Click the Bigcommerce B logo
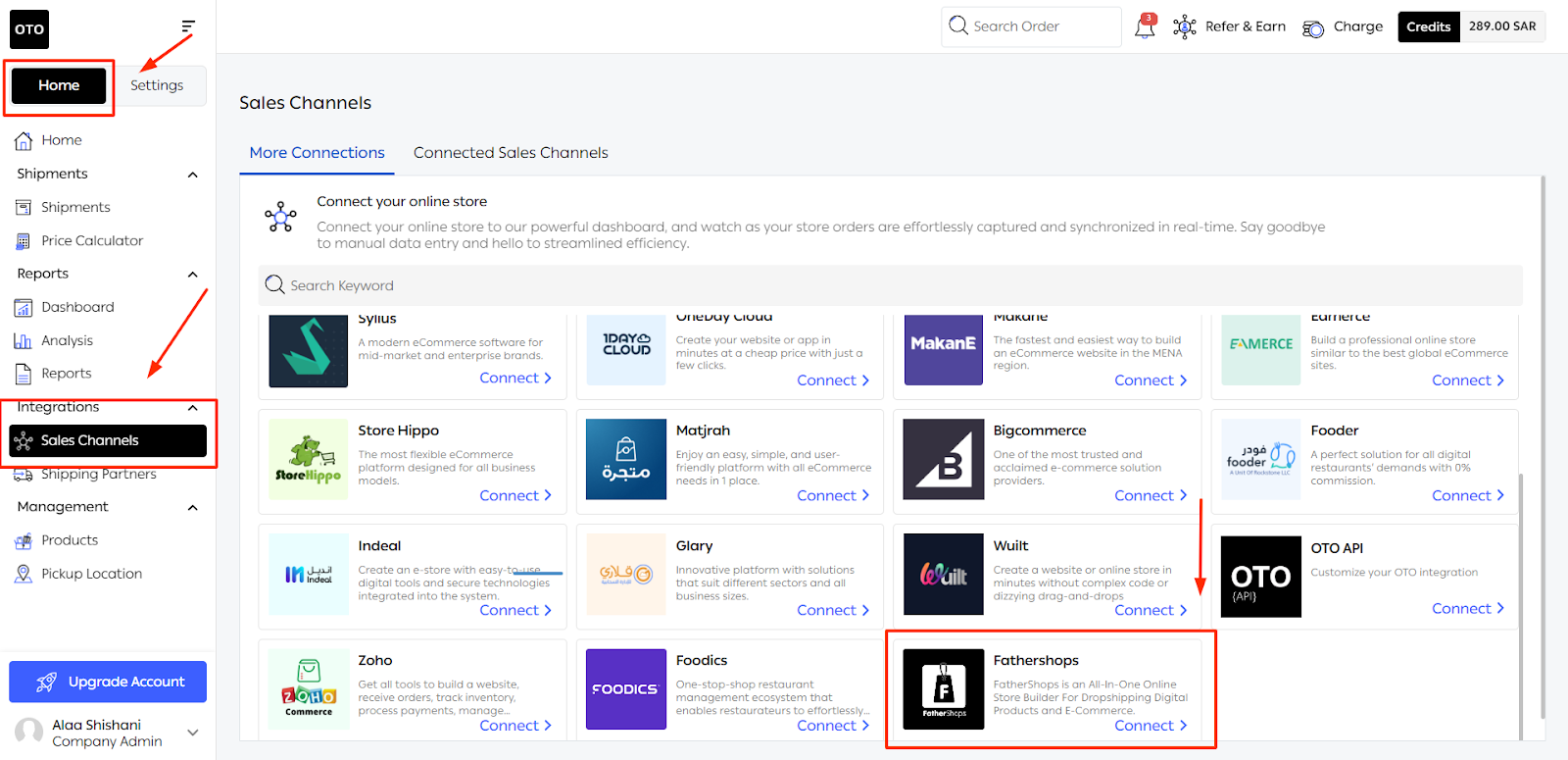 (x=944, y=459)
